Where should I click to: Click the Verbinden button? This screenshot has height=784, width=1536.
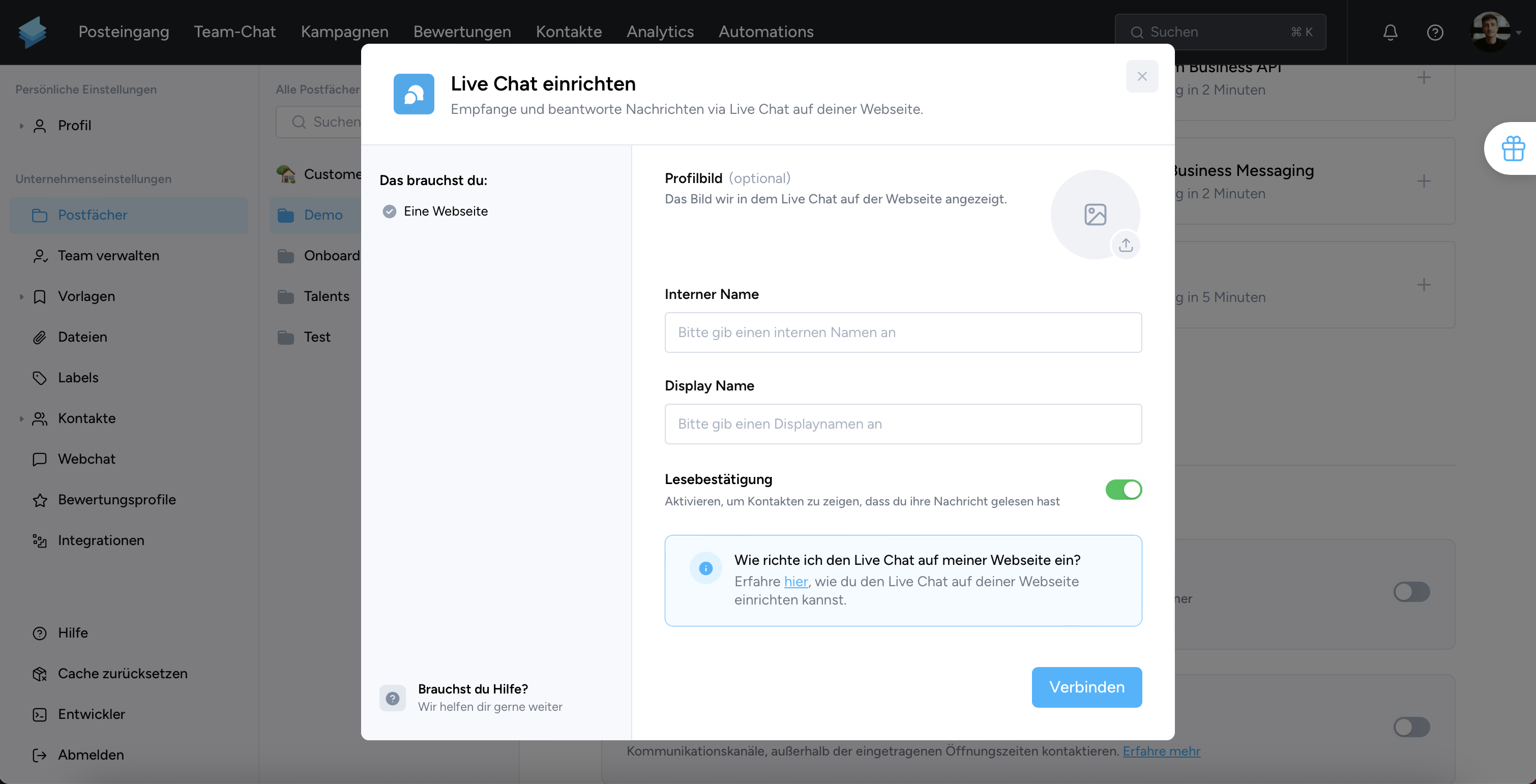pyautogui.click(x=1087, y=687)
